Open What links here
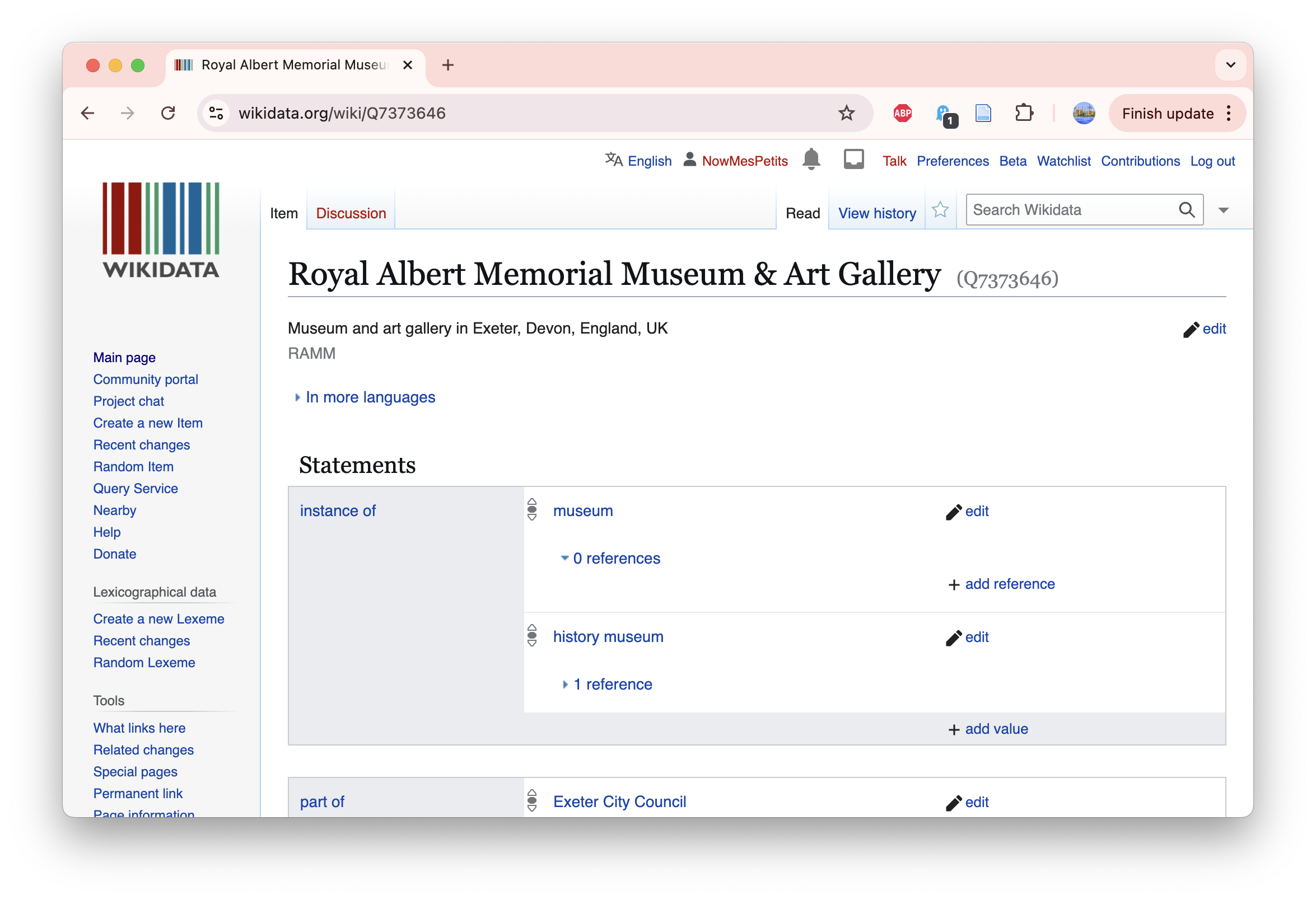1316x900 pixels. (139, 729)
